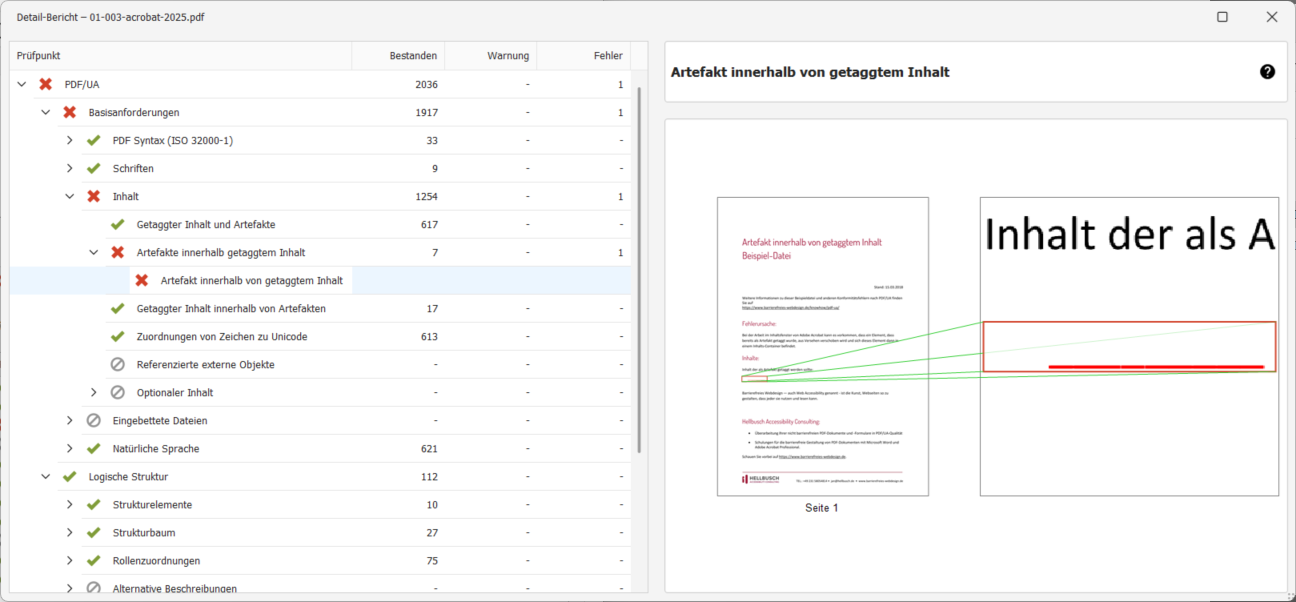
Task: Collapse the Logische Struktur section
Action: pos(46,477)
